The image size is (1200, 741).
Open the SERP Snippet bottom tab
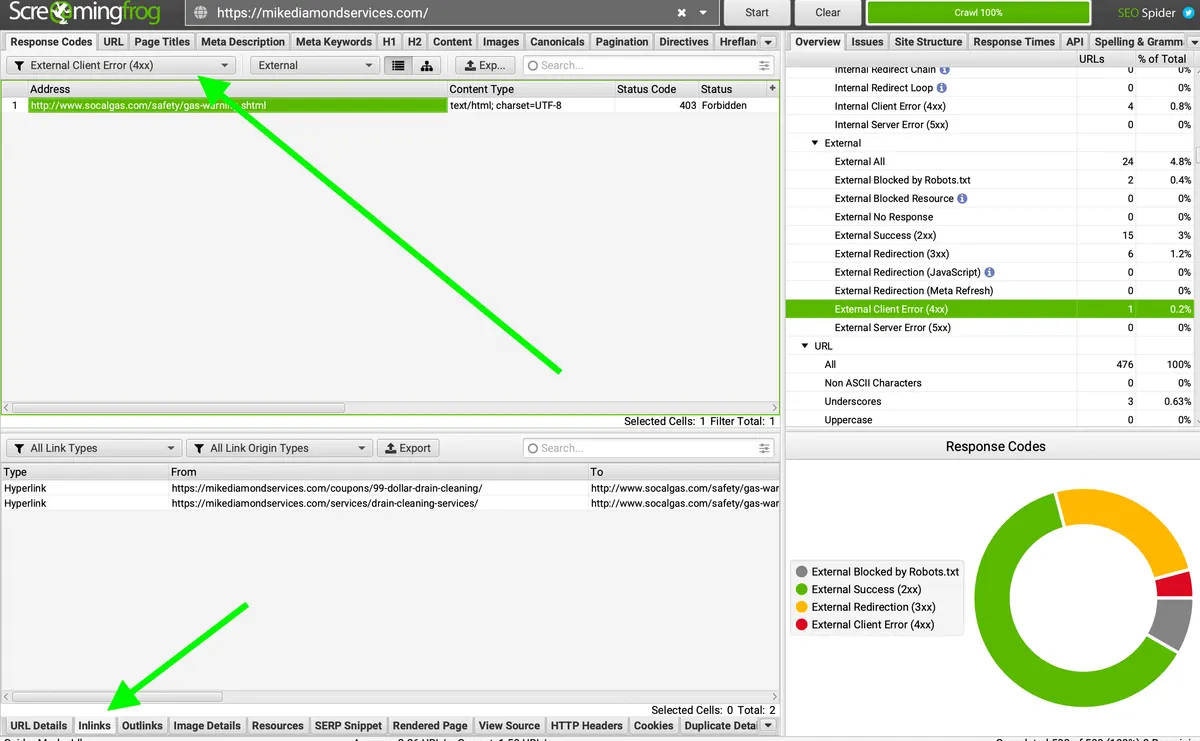coord(348,725)
